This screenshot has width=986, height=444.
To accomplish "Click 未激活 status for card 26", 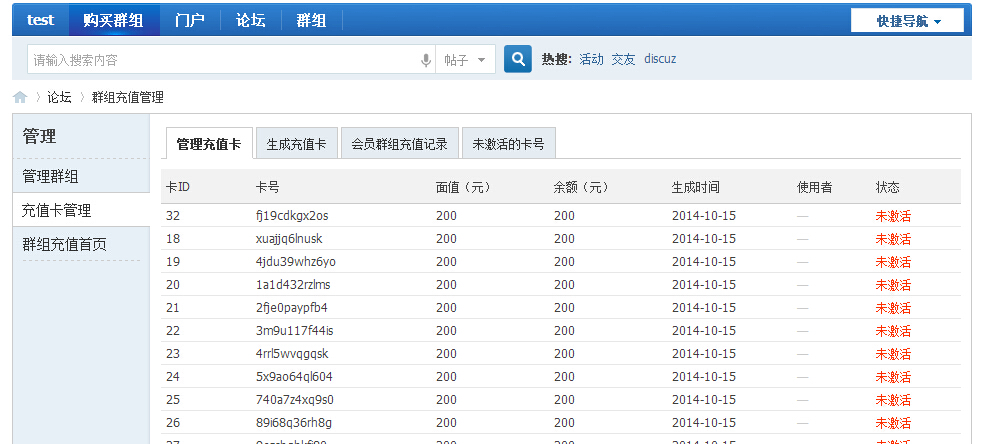I will pos(893,423).
